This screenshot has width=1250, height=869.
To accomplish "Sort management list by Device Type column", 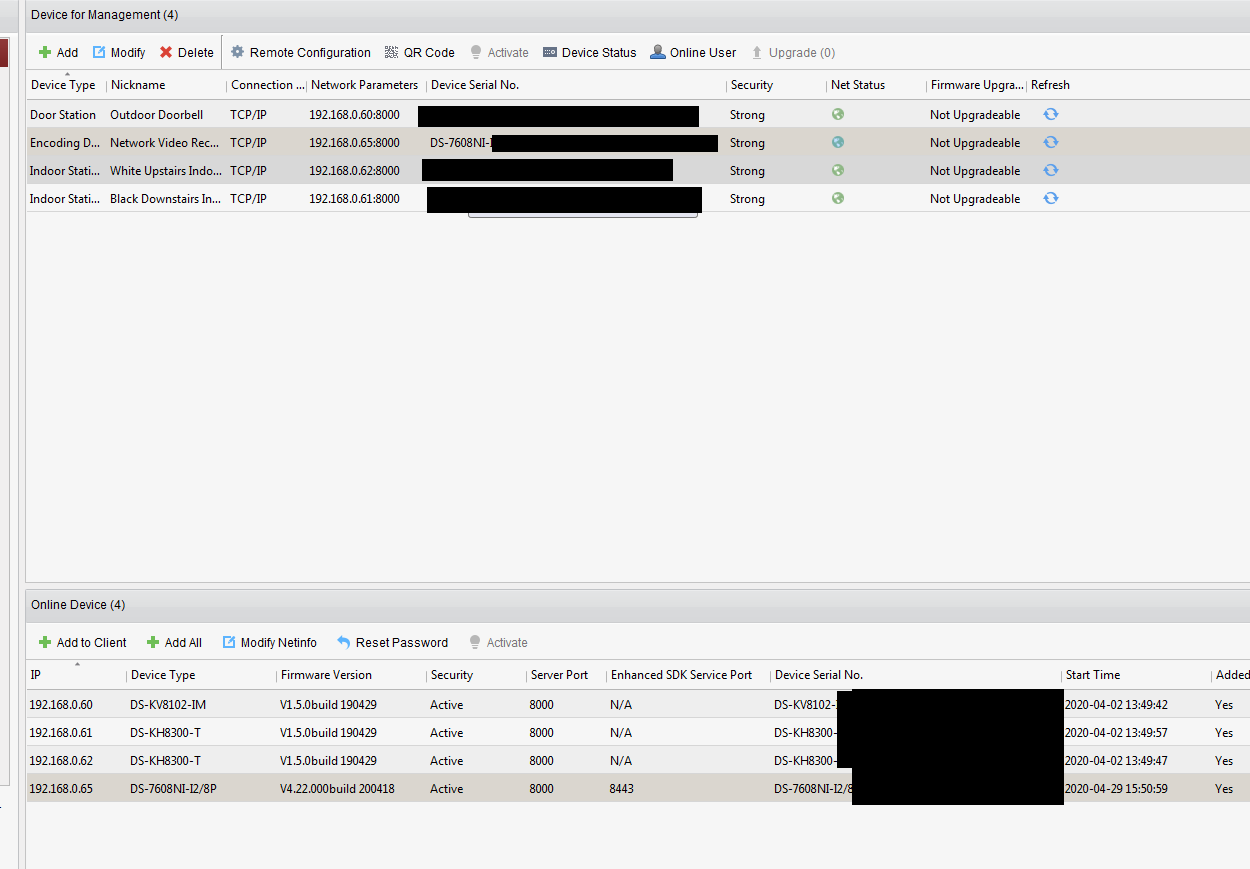I will pos(63,85).
